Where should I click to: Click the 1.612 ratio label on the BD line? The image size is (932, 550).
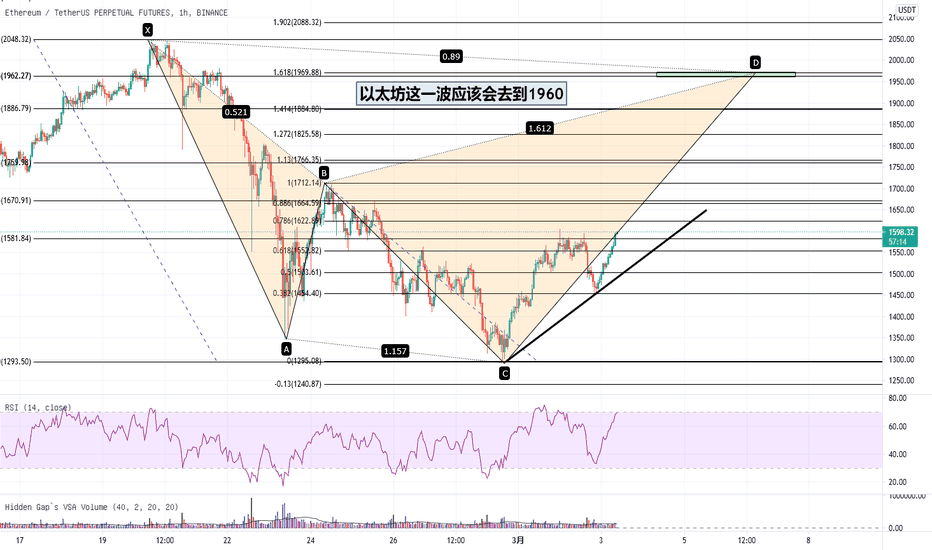click(x=539, y=128)
